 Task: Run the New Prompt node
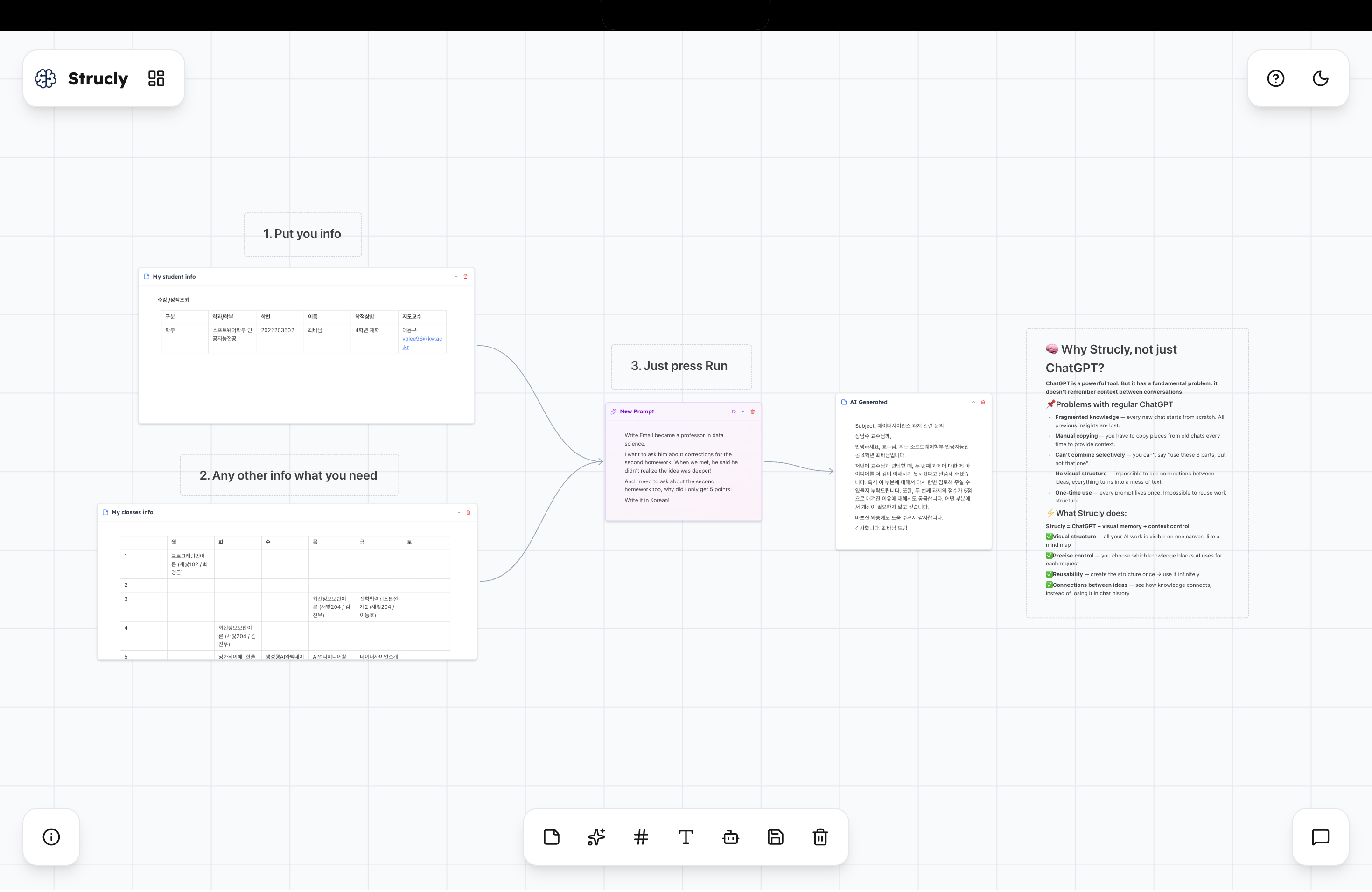(x=733, y=412)
